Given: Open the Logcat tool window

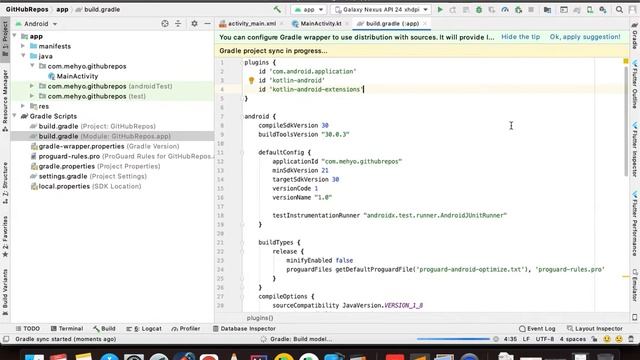Looking at the screenshot, I should [144, 329].
